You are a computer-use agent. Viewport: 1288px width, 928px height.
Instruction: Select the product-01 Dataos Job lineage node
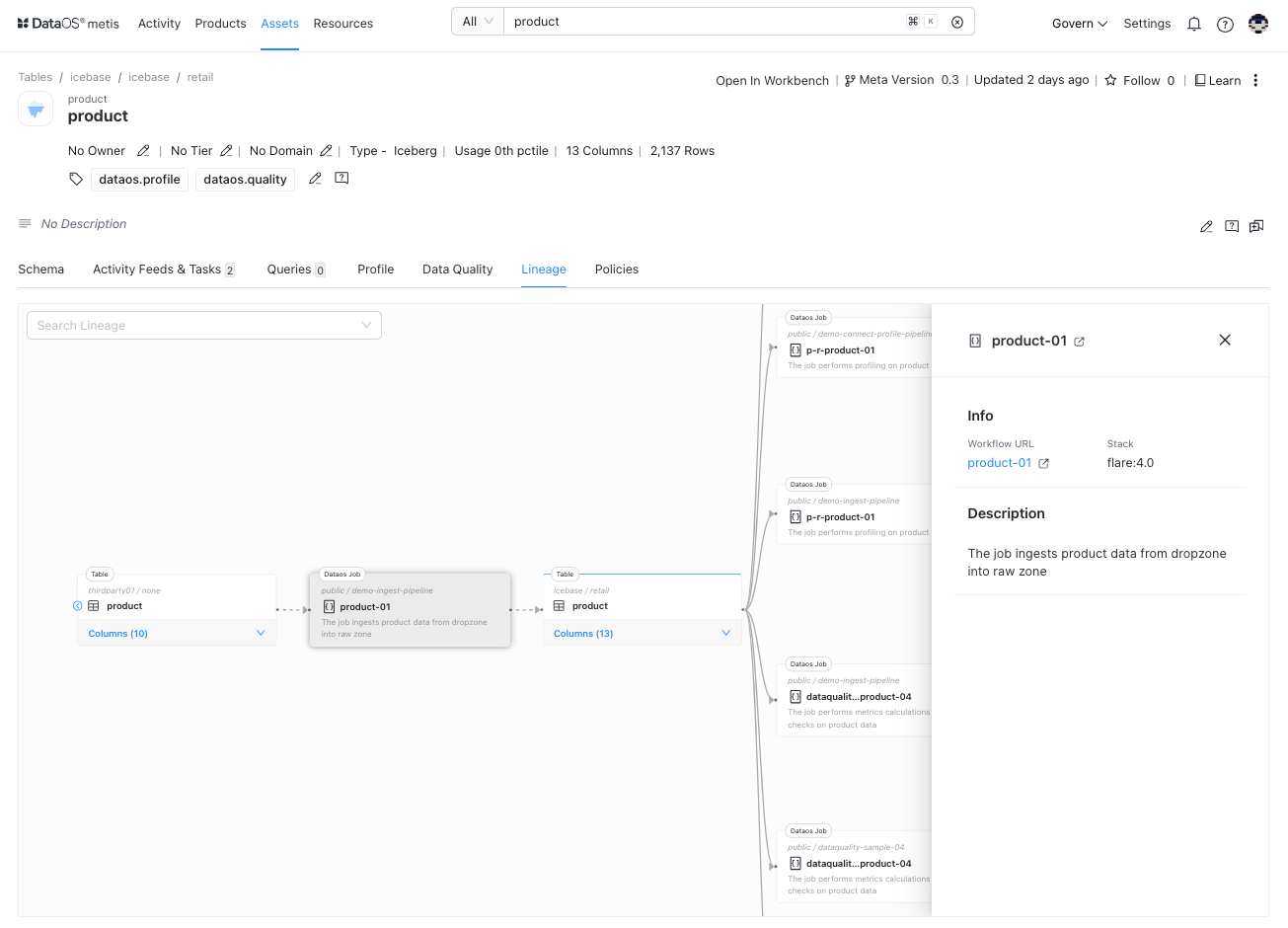[411, 610]
